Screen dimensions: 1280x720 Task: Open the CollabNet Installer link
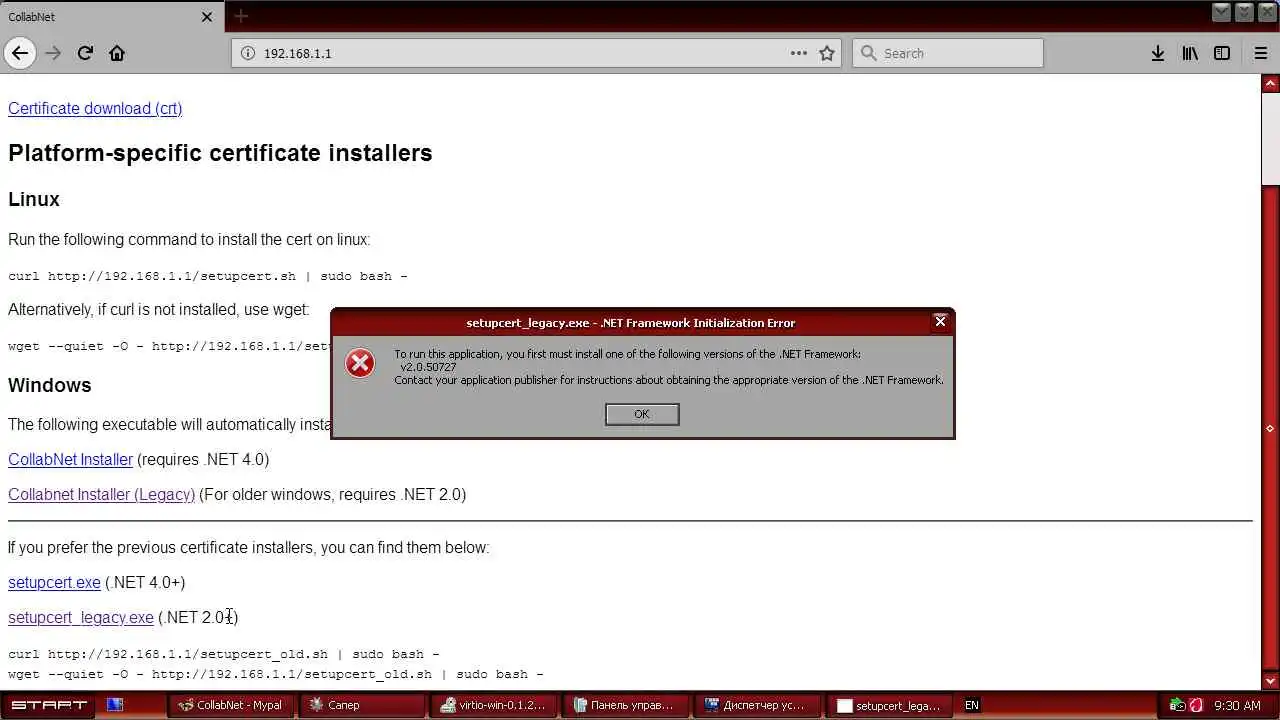[70, 459]
